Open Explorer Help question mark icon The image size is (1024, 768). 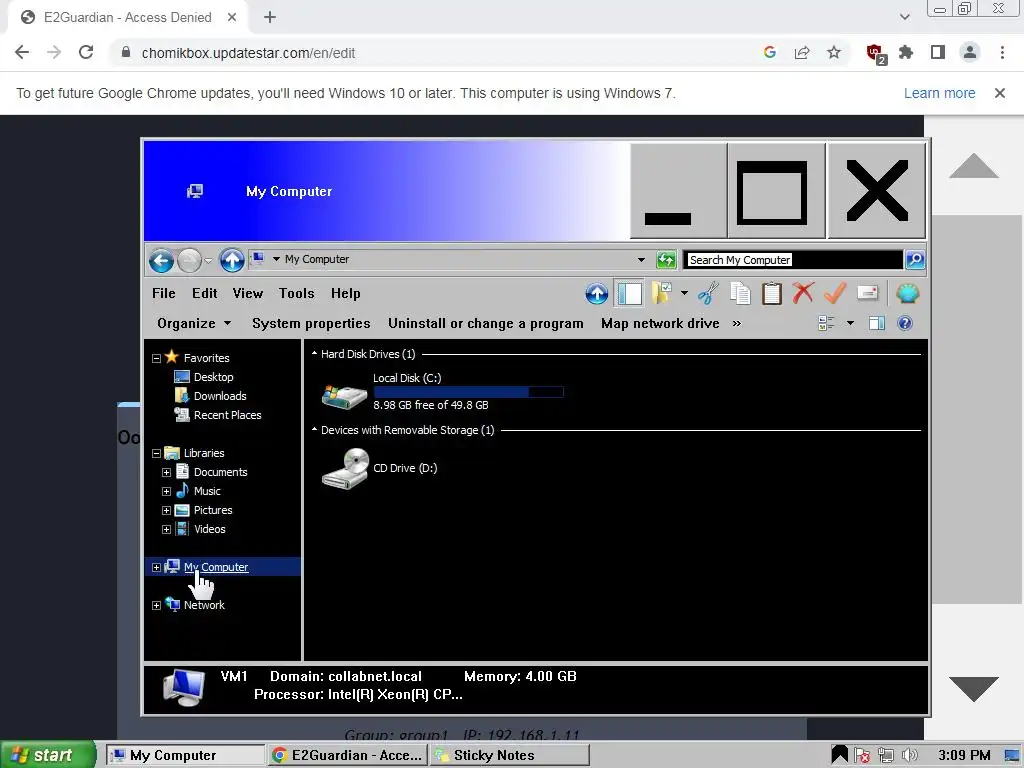(904, 323)
